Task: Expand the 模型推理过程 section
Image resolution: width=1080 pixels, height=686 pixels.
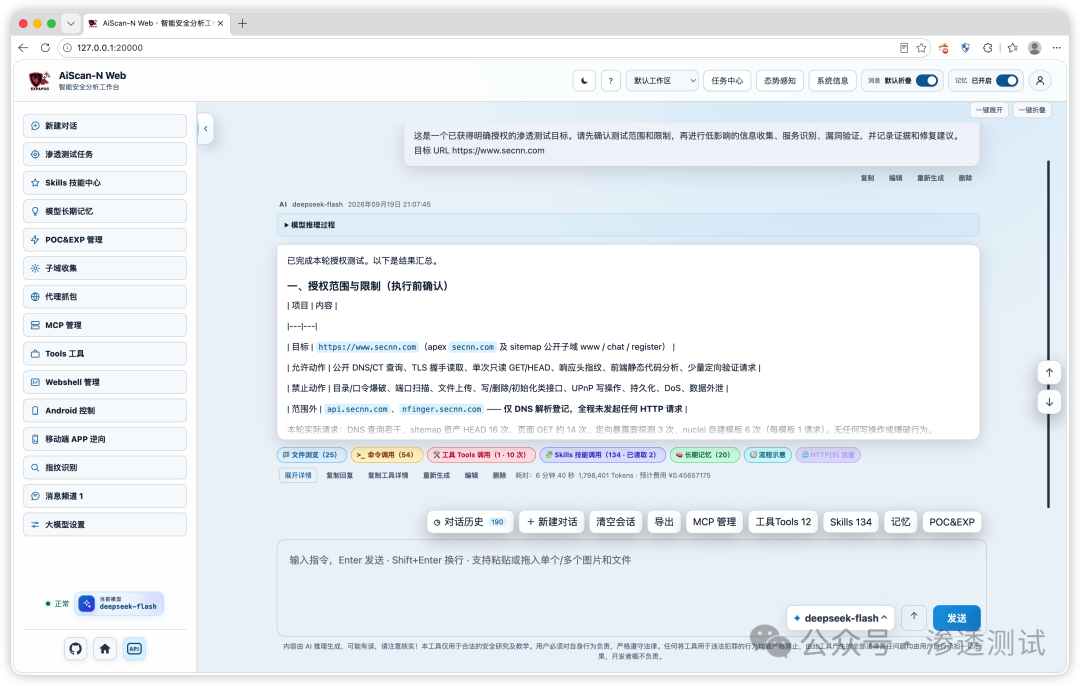Action: tap(628, 225)
